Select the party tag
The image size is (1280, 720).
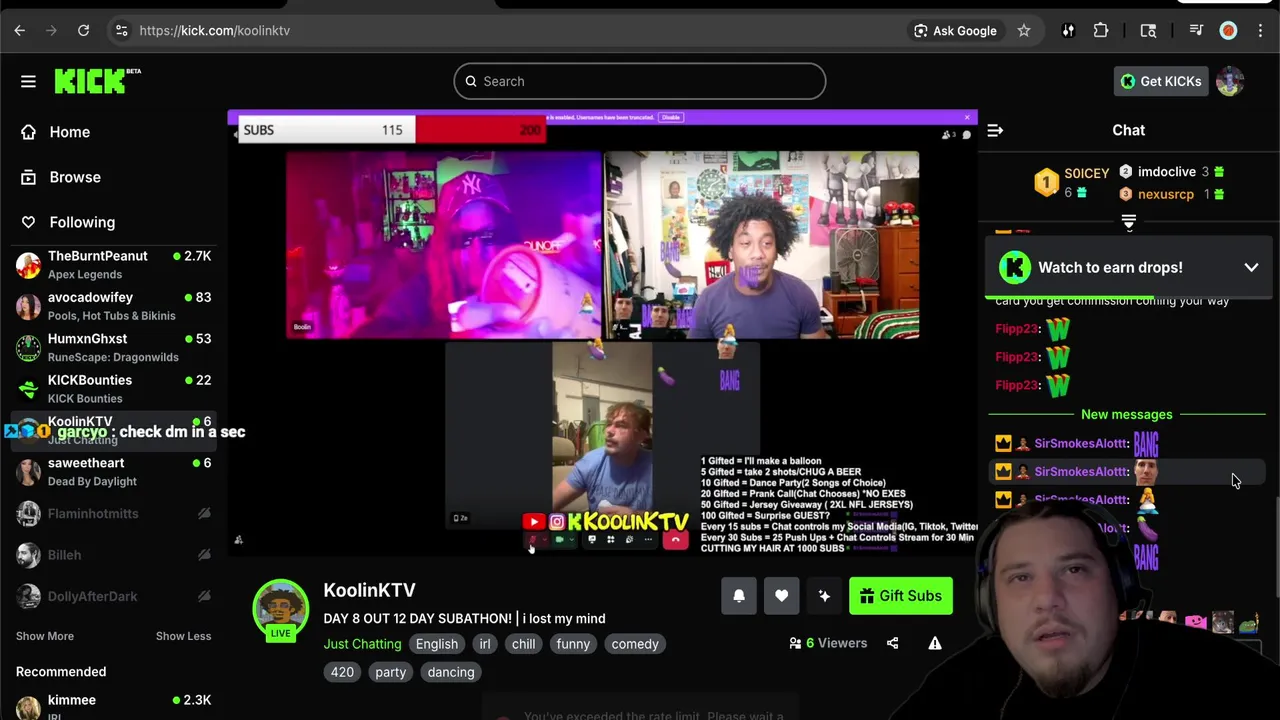point(390,672)
